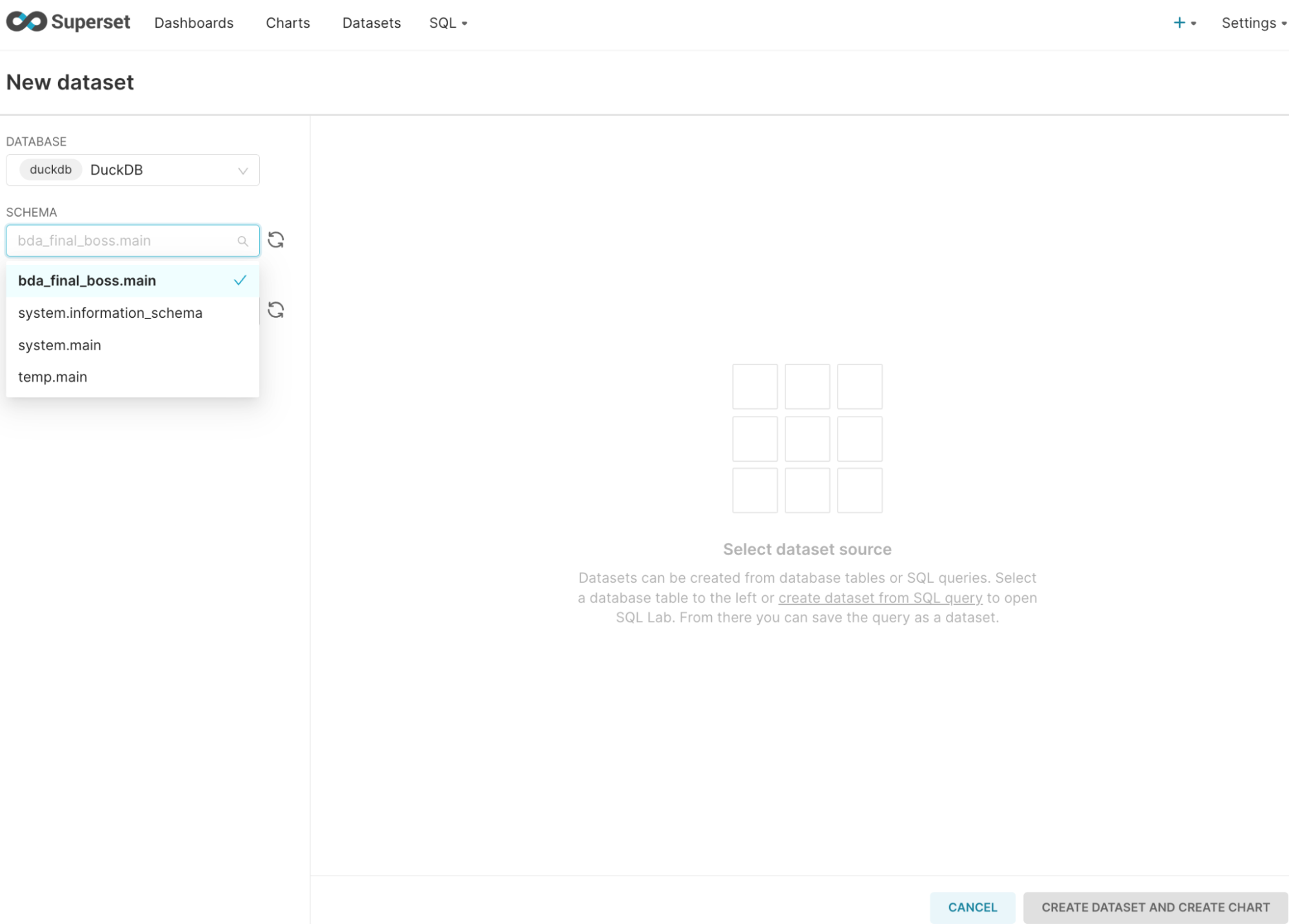Select bda_final_boss.main schema option
Image resolution: width=1289 pixels, height=924 pixels.
pos(133,280)
